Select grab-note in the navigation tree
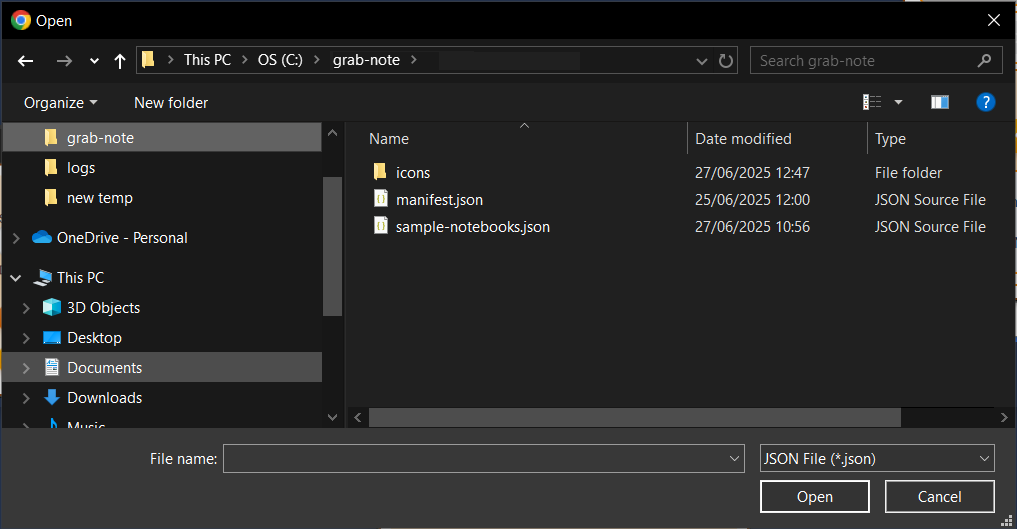This screenshot has height=529, width=1017. [162, 137]
